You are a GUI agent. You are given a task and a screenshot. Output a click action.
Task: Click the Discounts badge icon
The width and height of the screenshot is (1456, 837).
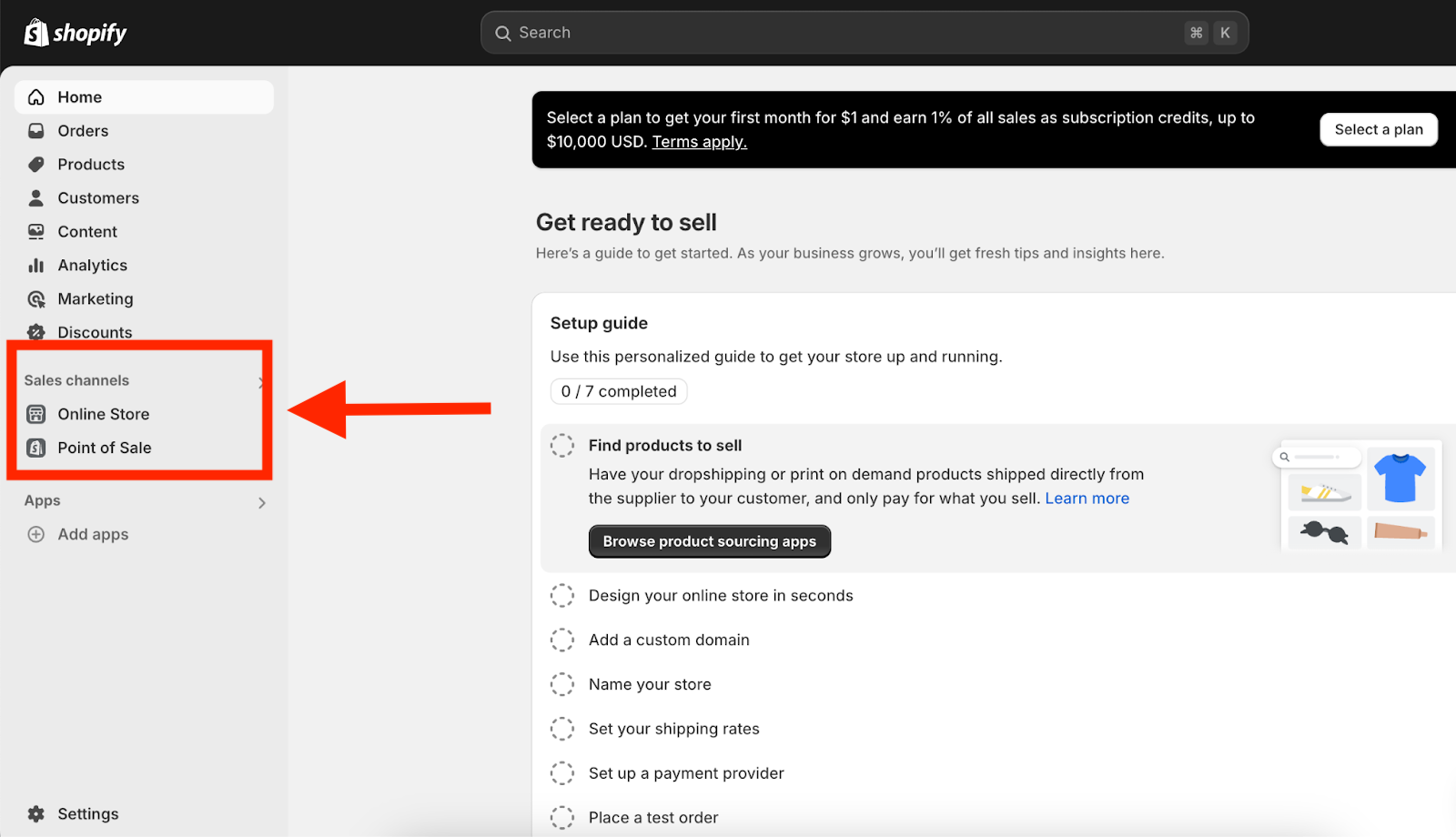pyautogui.click(x=36, y=332)
